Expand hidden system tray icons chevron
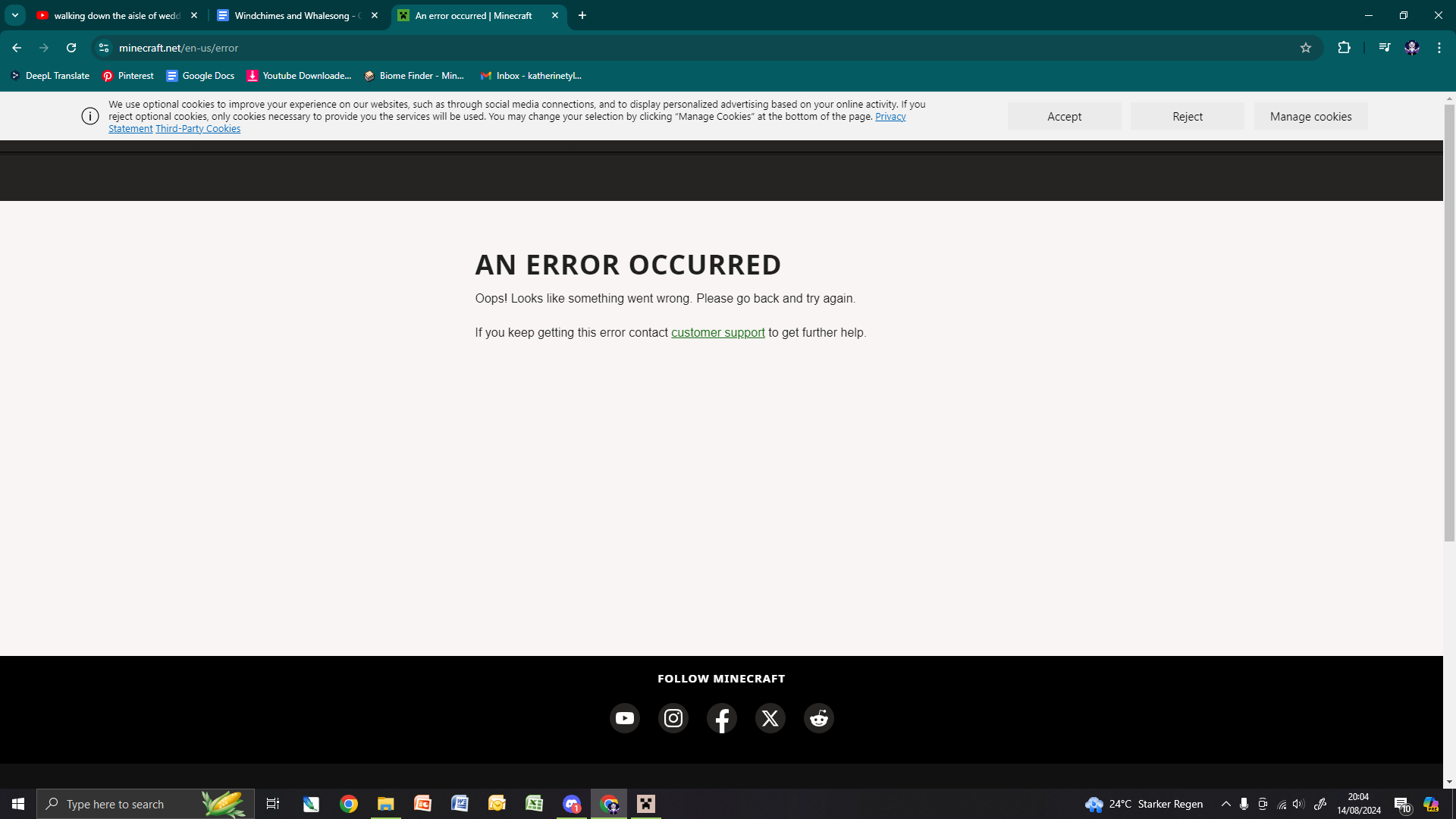Screen dimensions: 1456x819 point(1225,804)
